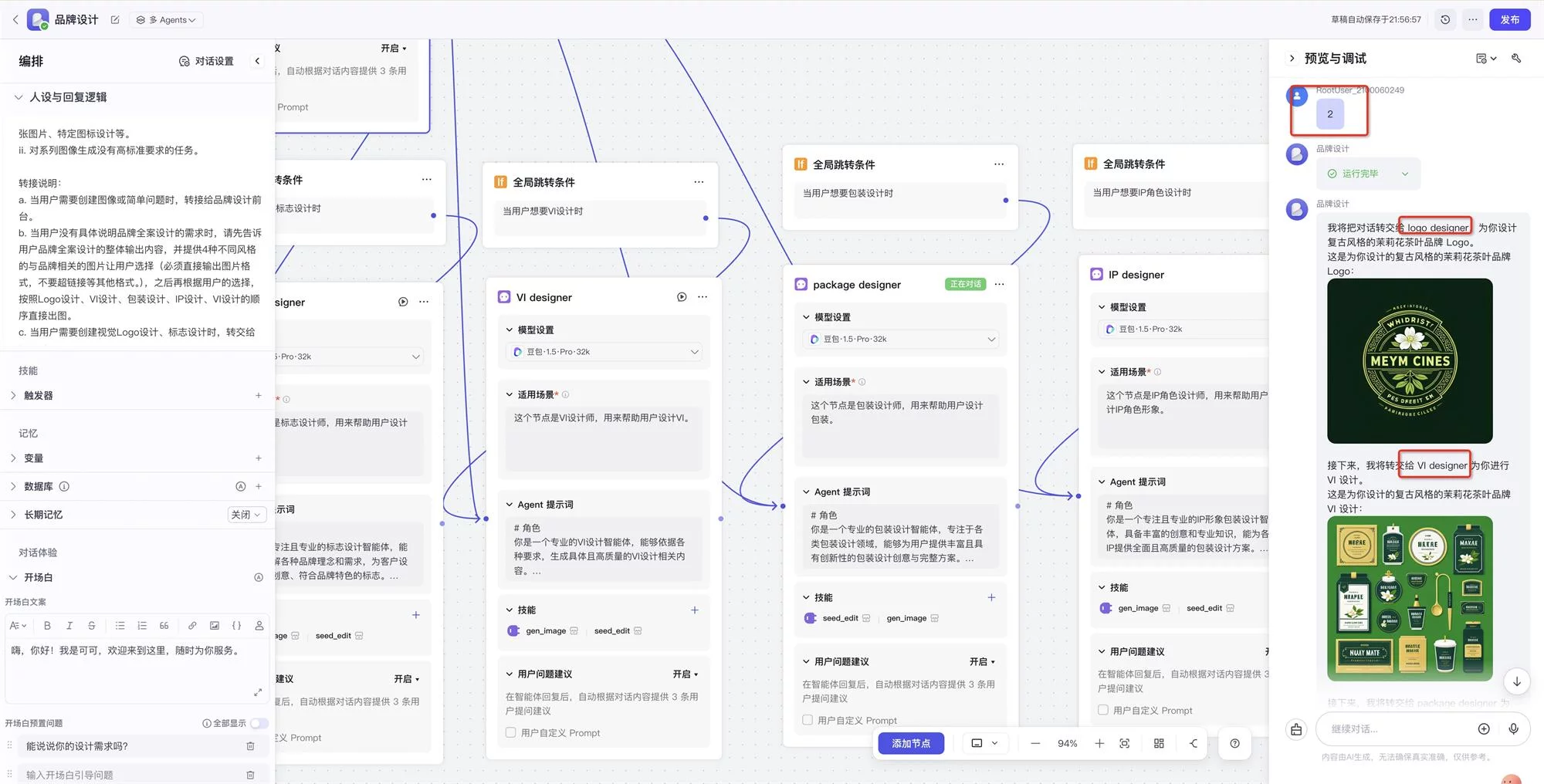Viewport: 1544px width, 784px height.
Task: Click the 添加节点 button
Action: point(911,743)
